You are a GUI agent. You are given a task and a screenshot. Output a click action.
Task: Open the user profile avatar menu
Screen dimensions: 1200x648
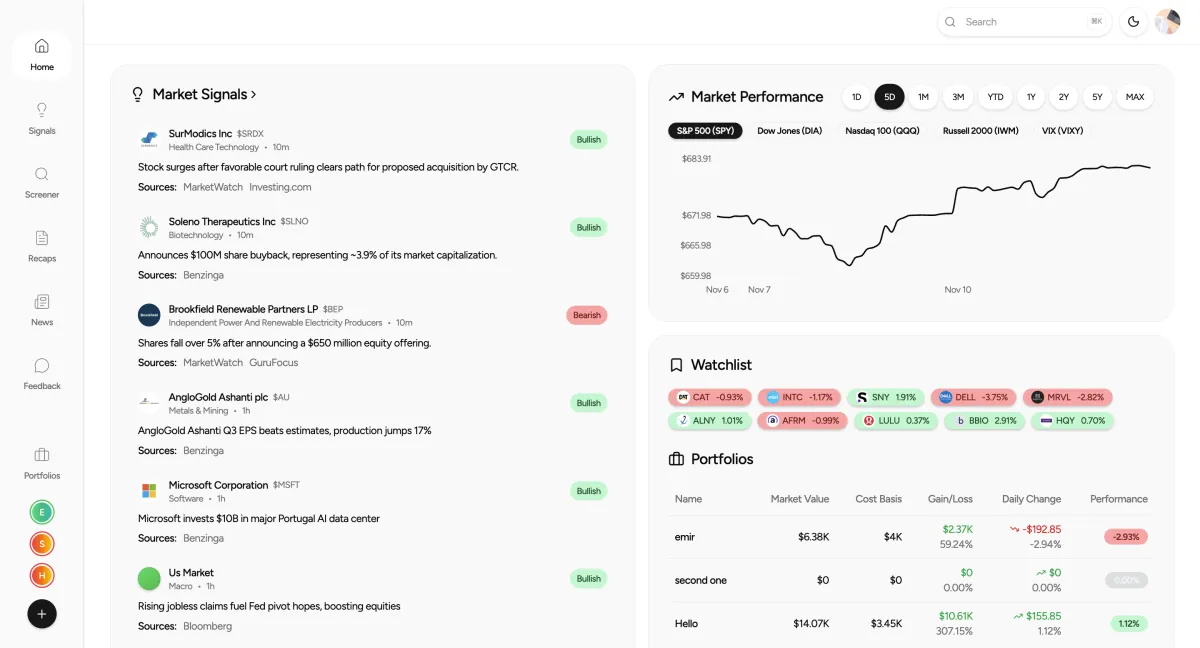1167,22
